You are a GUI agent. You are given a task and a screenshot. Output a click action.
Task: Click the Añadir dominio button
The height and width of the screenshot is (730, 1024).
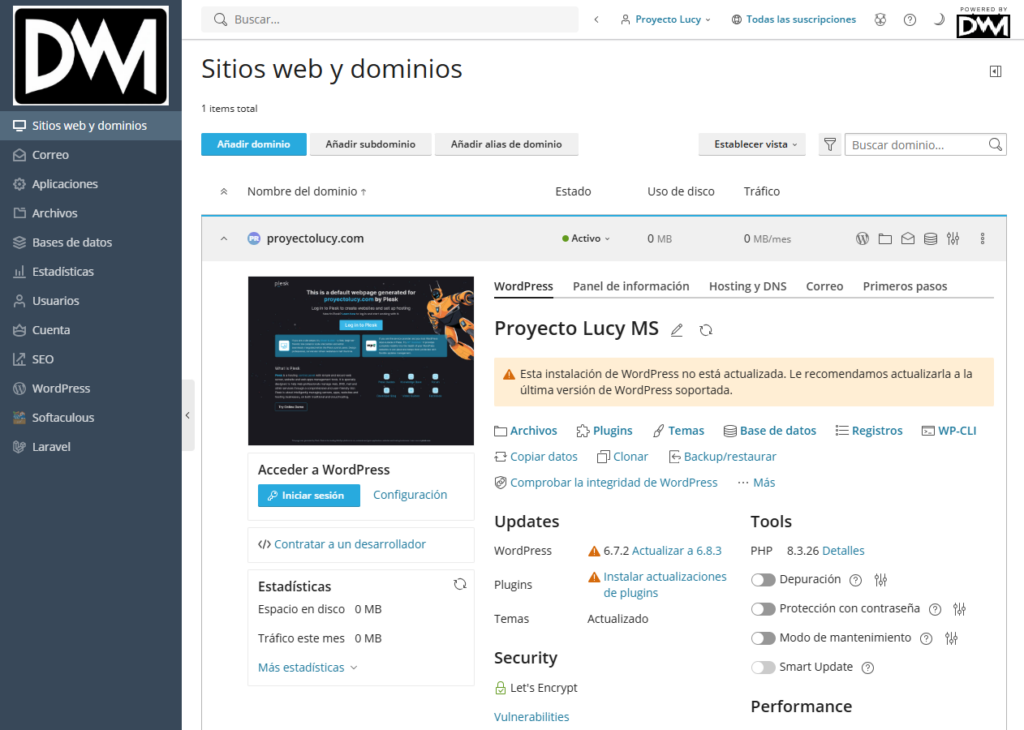point(253,145)
